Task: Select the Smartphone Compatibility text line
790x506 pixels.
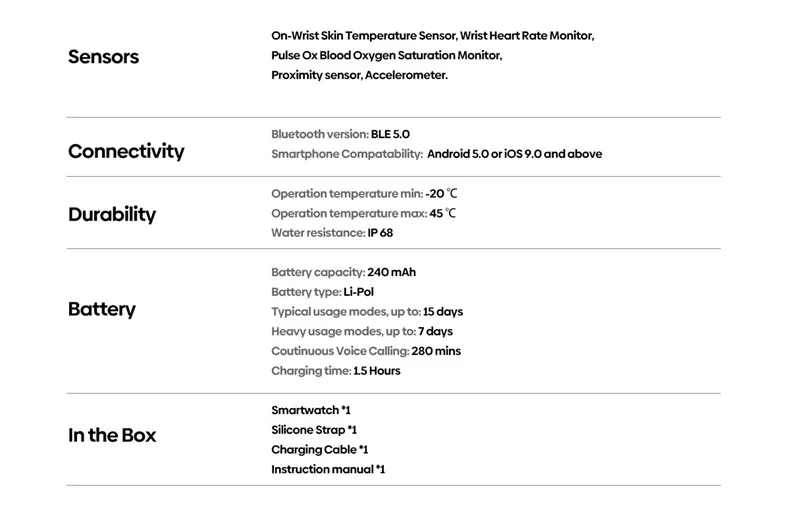Action: click(x=436, y=154)
